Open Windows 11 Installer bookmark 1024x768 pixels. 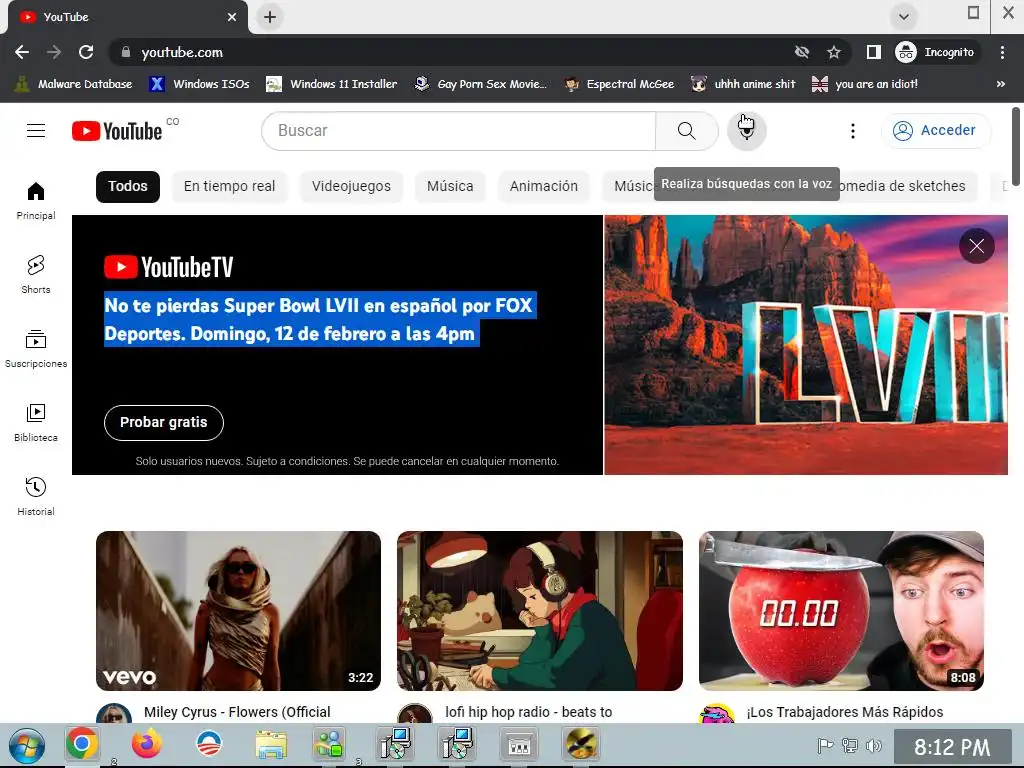pyautogui.click(x=332, y=84)
